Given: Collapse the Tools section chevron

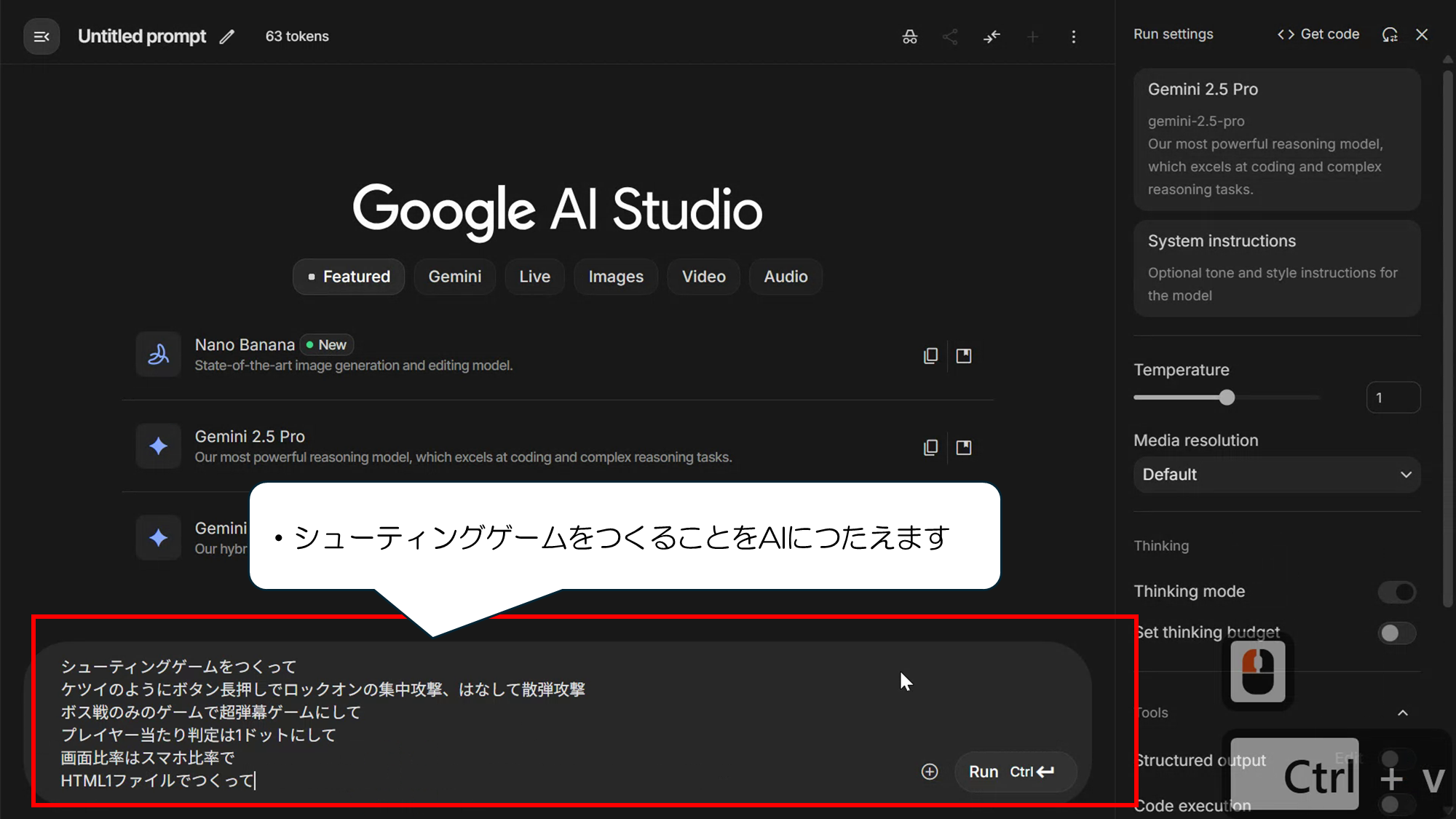Looking at the screenshot, I should coord(1402,713).
